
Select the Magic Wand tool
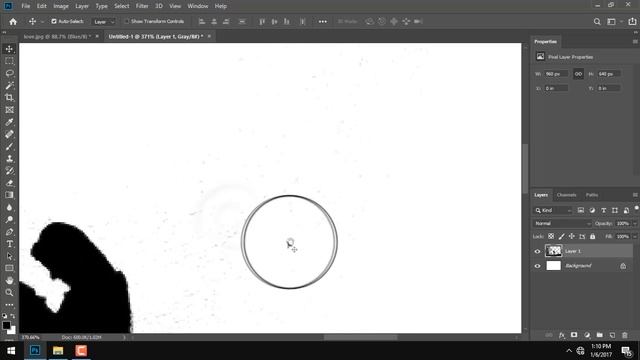click(x=9, y=85)
